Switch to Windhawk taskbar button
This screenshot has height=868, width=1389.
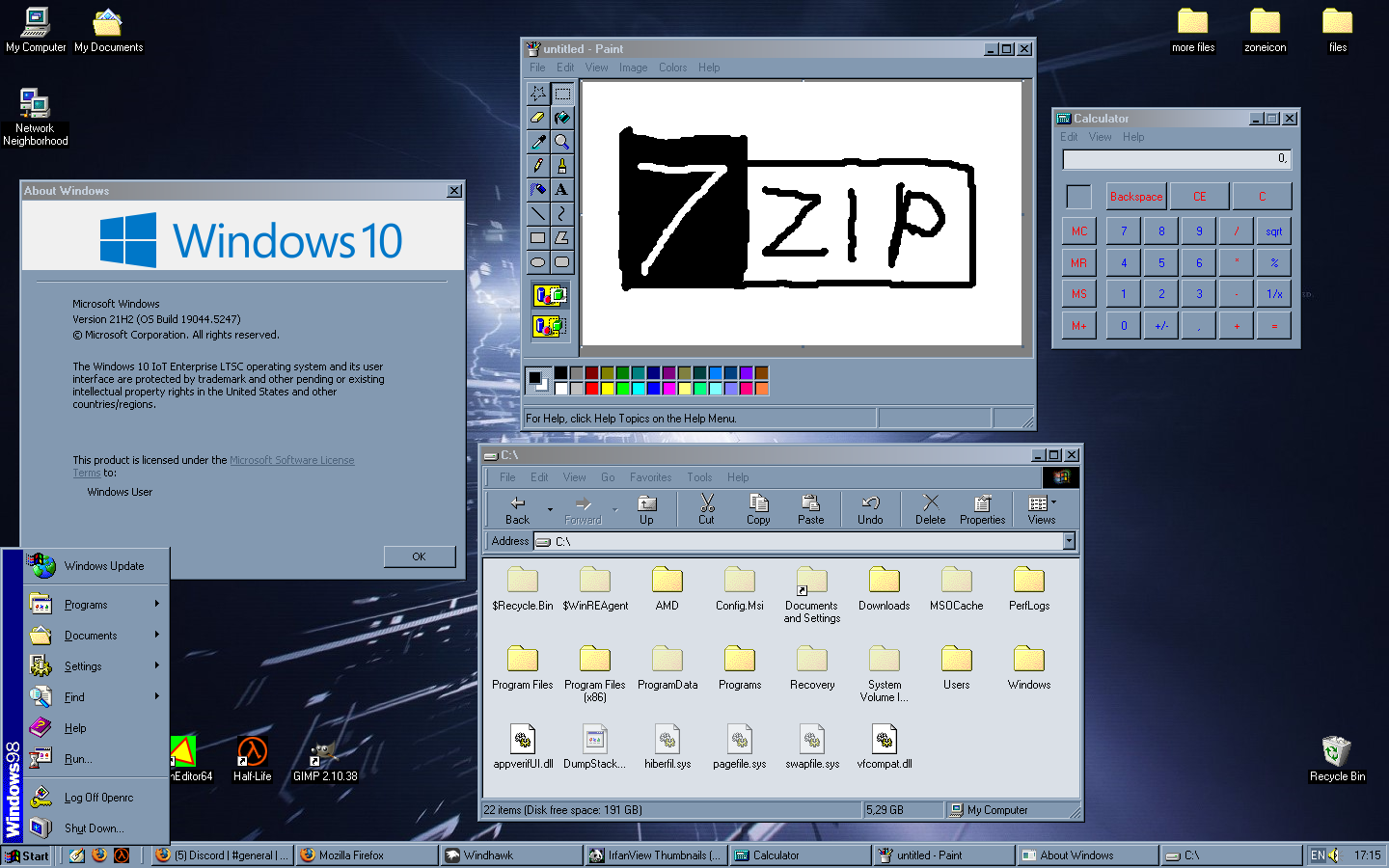[x=511, y=855]
